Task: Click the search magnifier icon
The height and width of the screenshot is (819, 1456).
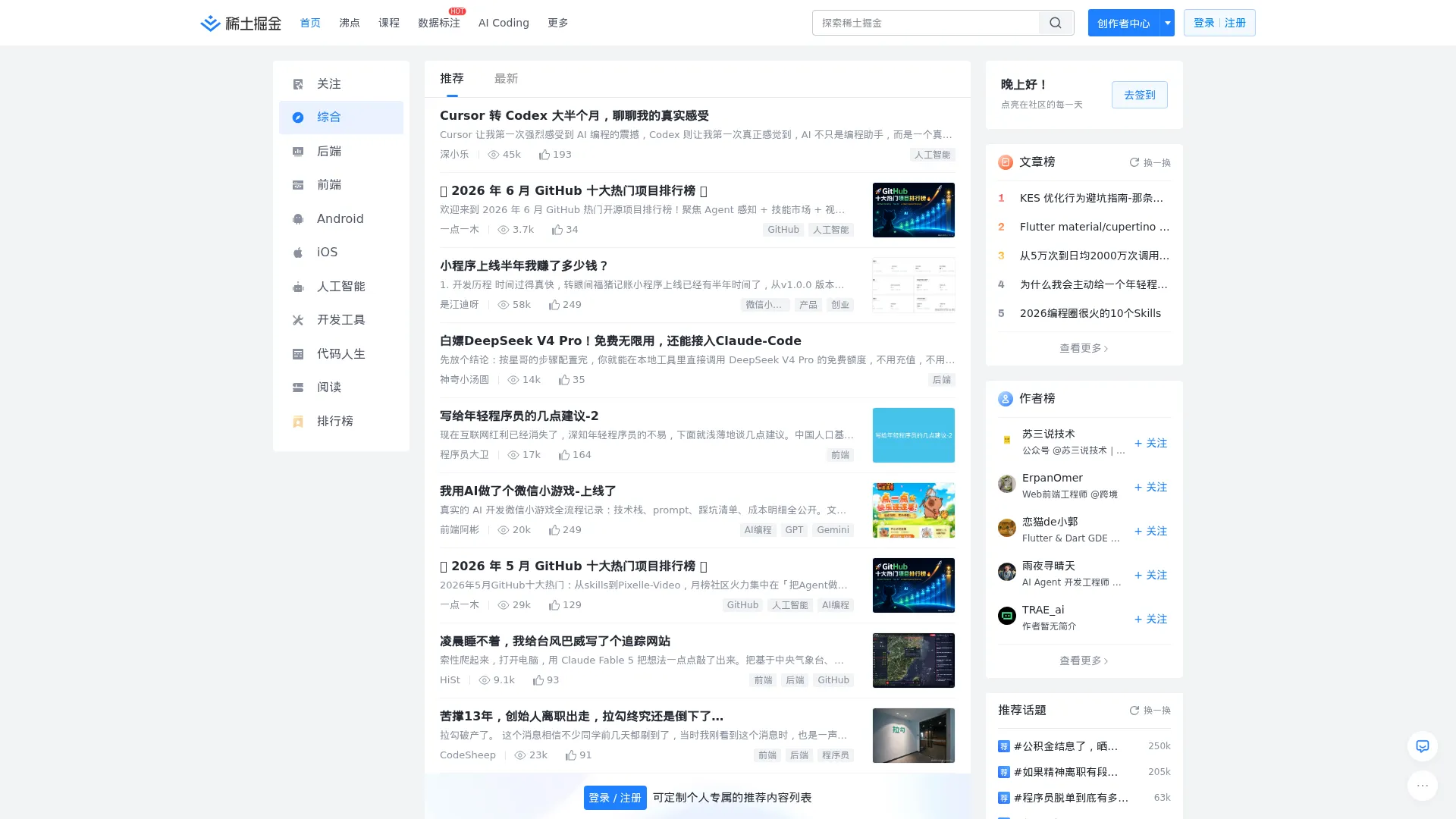Action: tap(1056, 23)
